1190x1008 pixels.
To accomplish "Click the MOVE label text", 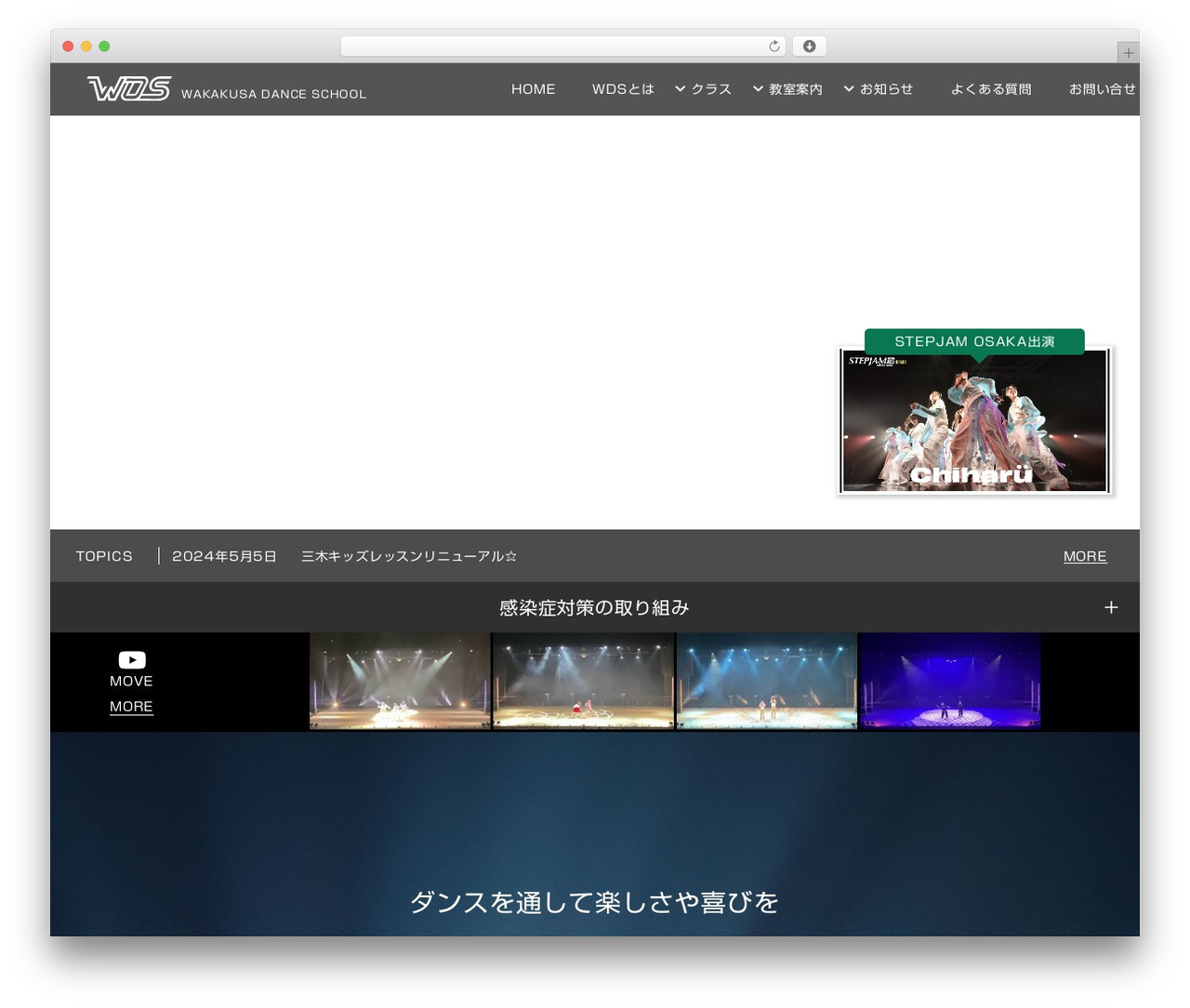I will (x=131, y=682).
